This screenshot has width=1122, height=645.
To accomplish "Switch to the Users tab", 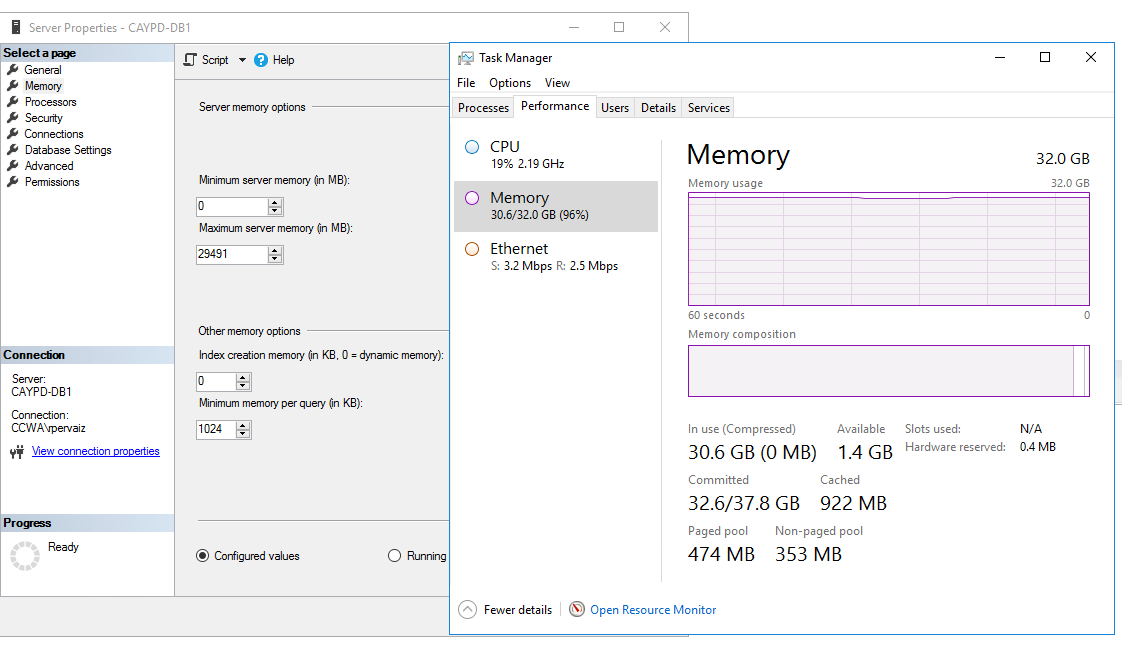I will coord(615,108).
